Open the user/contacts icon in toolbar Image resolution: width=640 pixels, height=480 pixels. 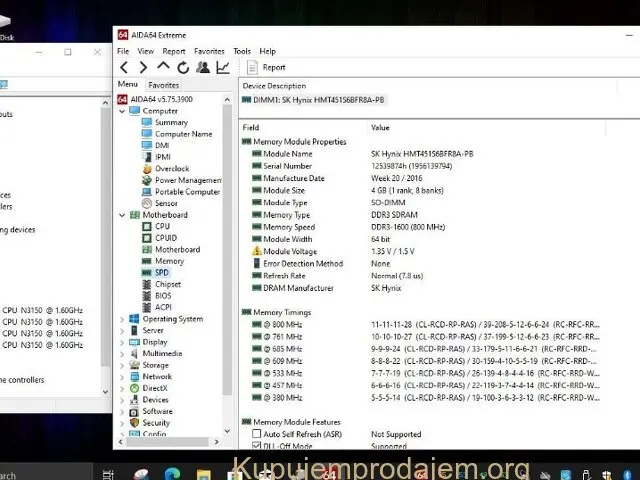point(203,67)
